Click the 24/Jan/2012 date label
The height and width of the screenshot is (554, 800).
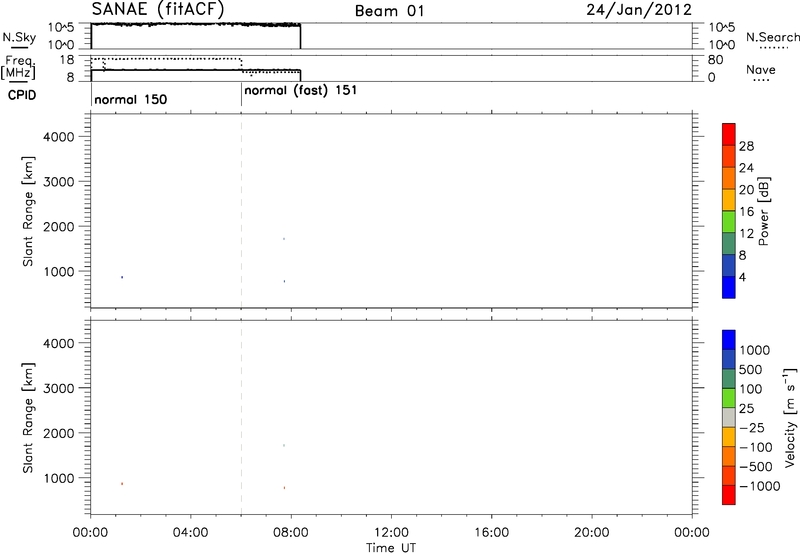coord(639,10)
